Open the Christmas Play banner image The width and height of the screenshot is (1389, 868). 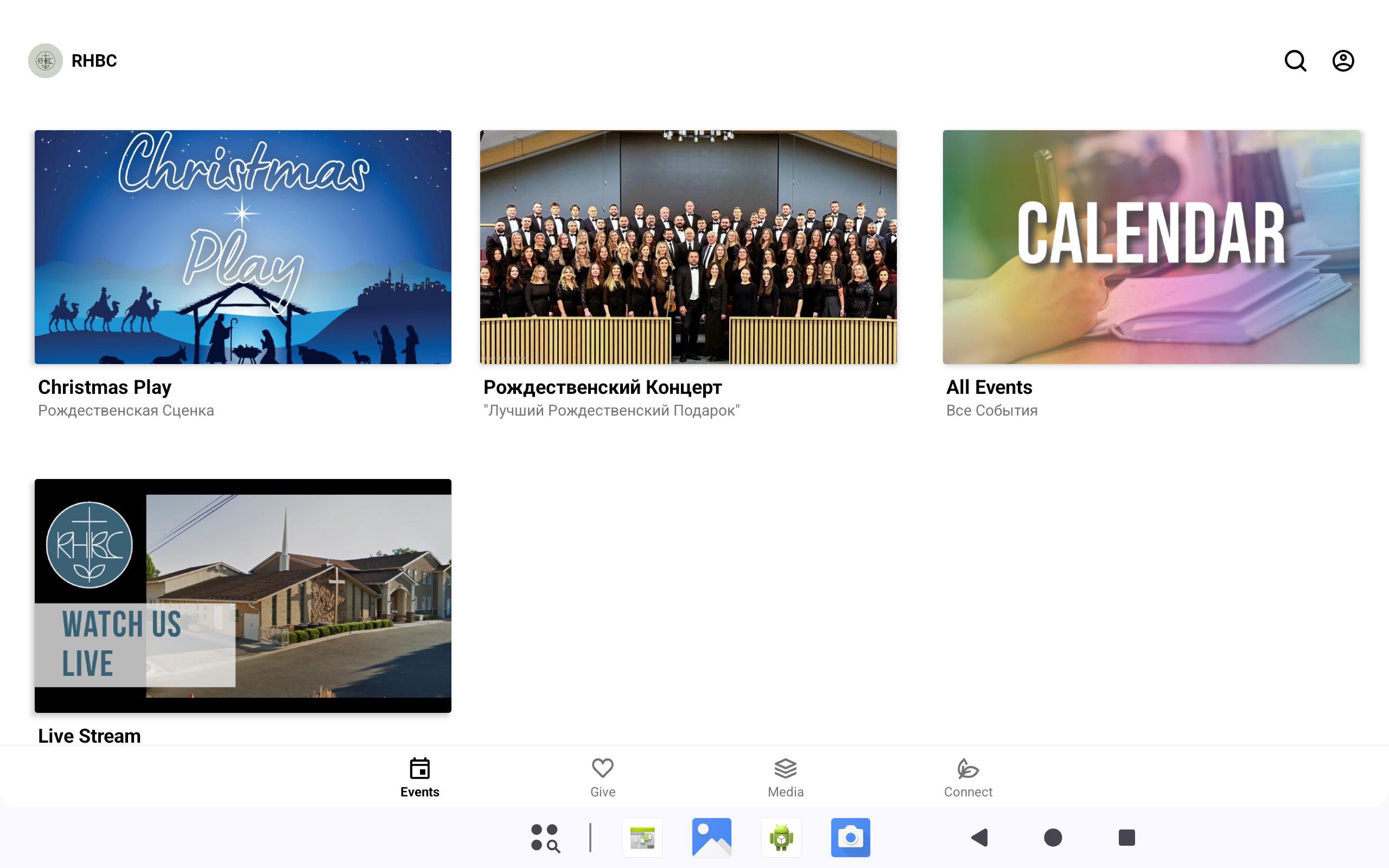(x=243, y=247)
